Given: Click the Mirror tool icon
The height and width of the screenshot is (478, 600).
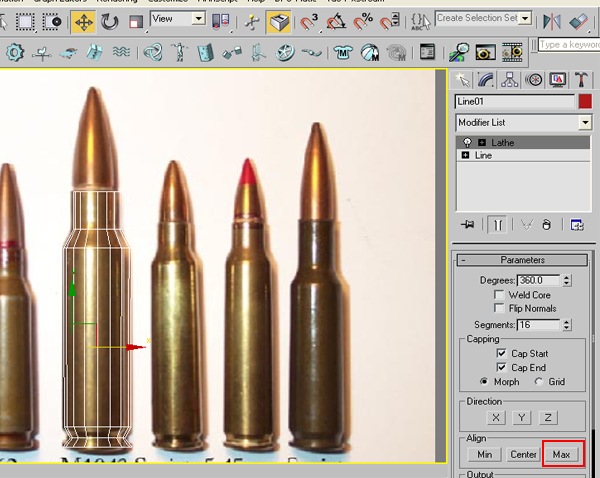Looking at the screenshot, I should pos(551,22).
